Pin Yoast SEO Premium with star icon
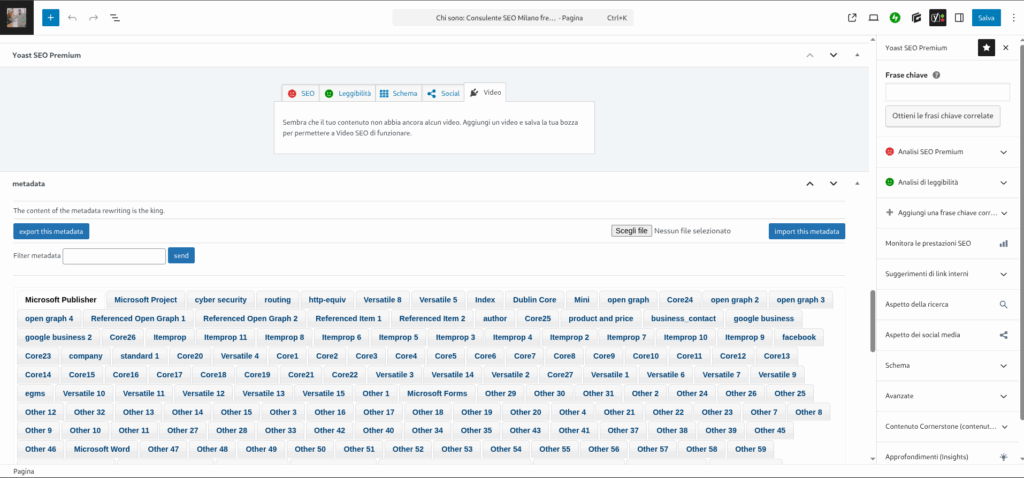The width and height of the screenshot is (1024, 478). [x=986, y=48]
